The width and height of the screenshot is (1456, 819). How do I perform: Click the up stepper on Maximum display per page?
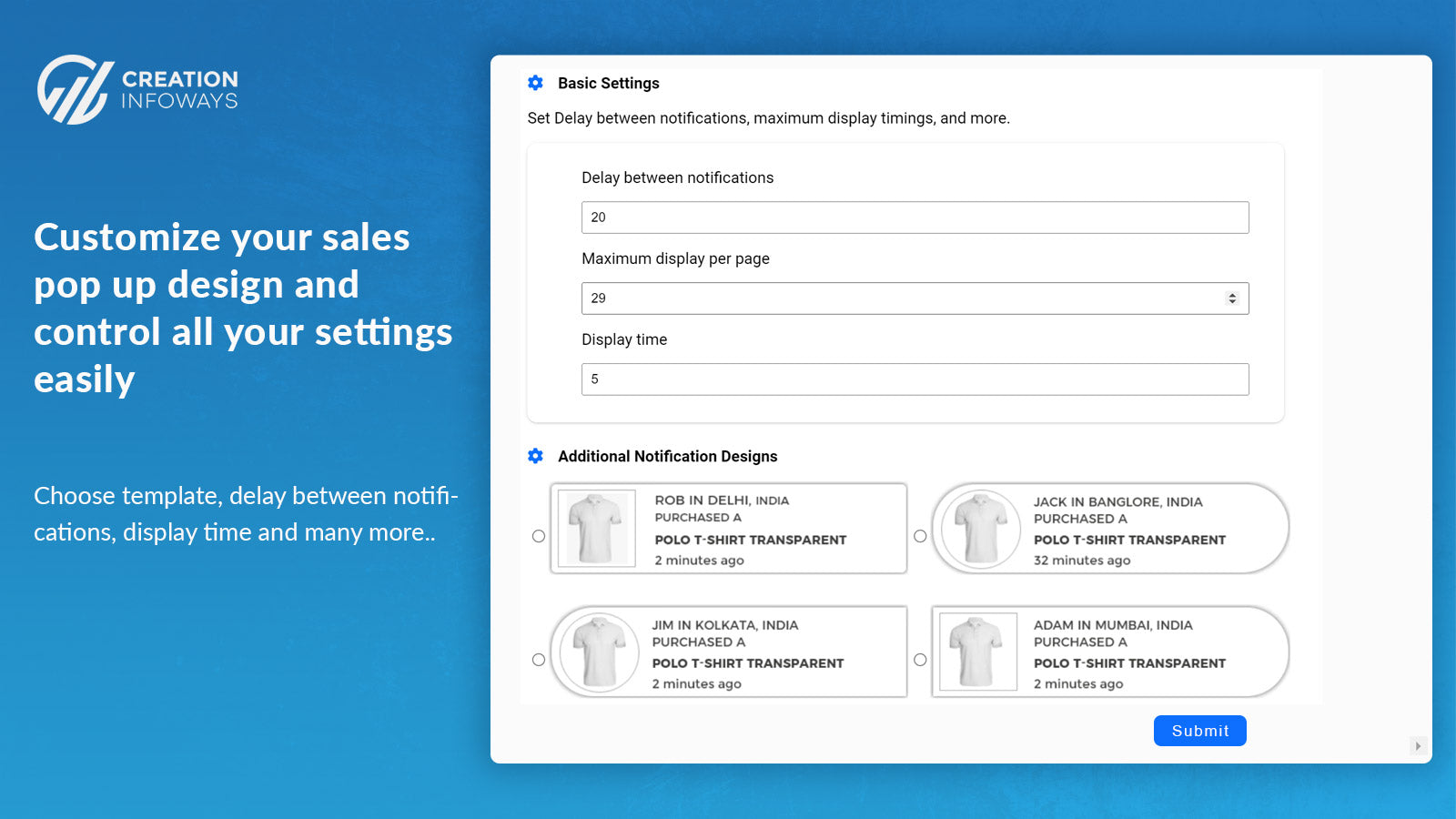1230,293
